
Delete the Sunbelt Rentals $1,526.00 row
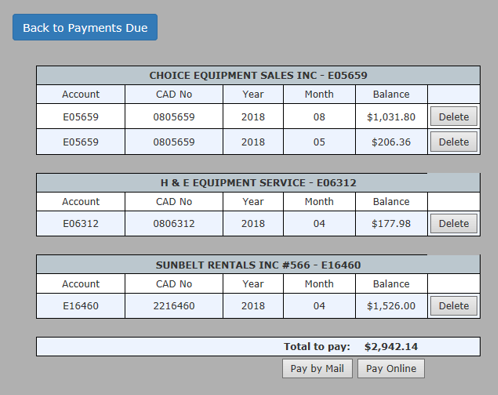coord(454,306)
